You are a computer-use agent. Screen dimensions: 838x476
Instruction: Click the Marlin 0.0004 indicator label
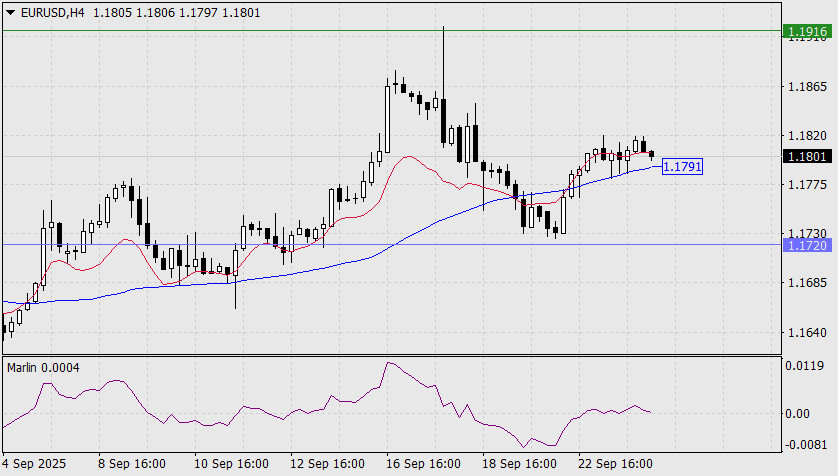[x=43, y=368]
